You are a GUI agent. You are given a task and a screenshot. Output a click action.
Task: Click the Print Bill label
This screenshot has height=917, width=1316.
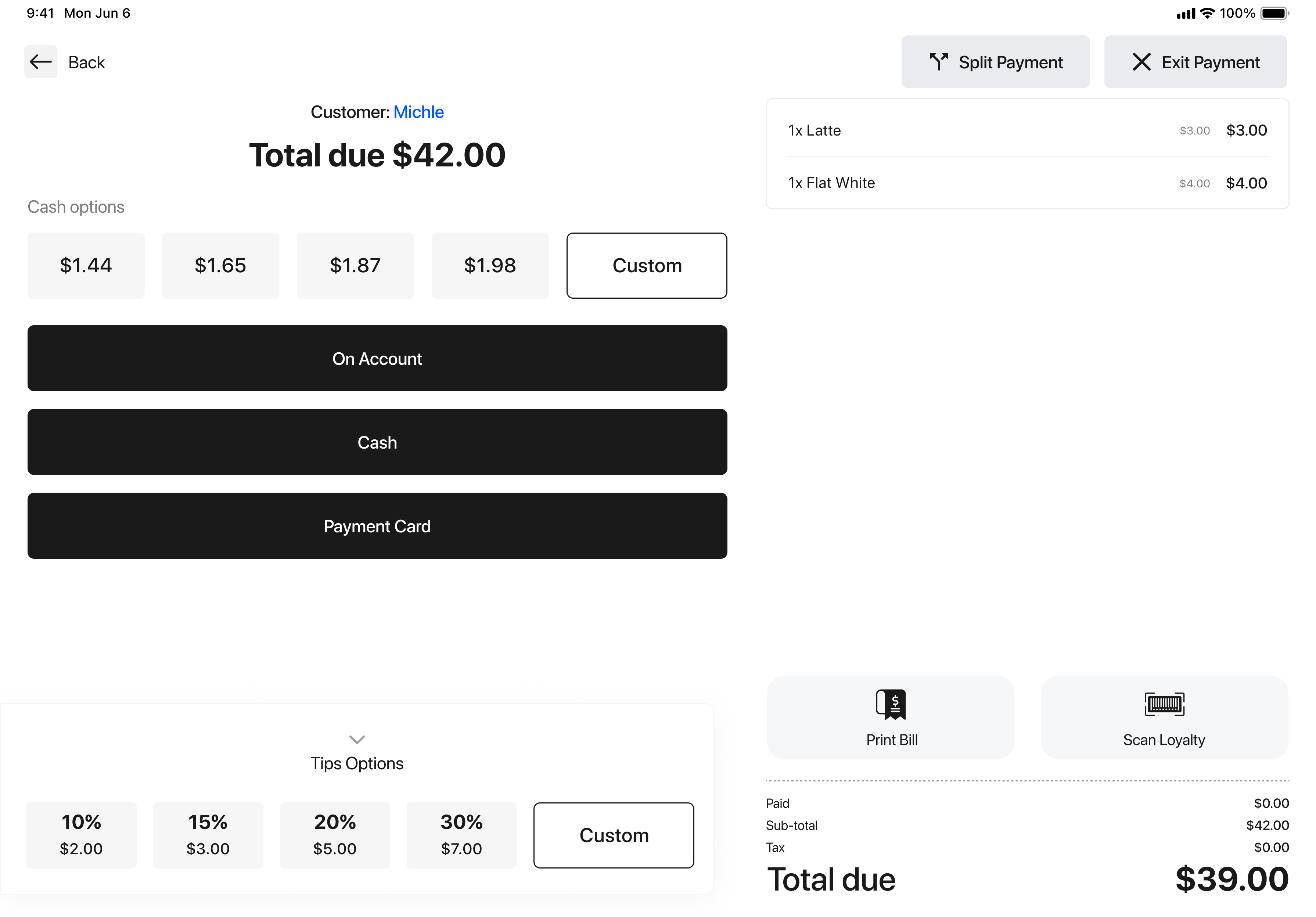tap(892, 739)
